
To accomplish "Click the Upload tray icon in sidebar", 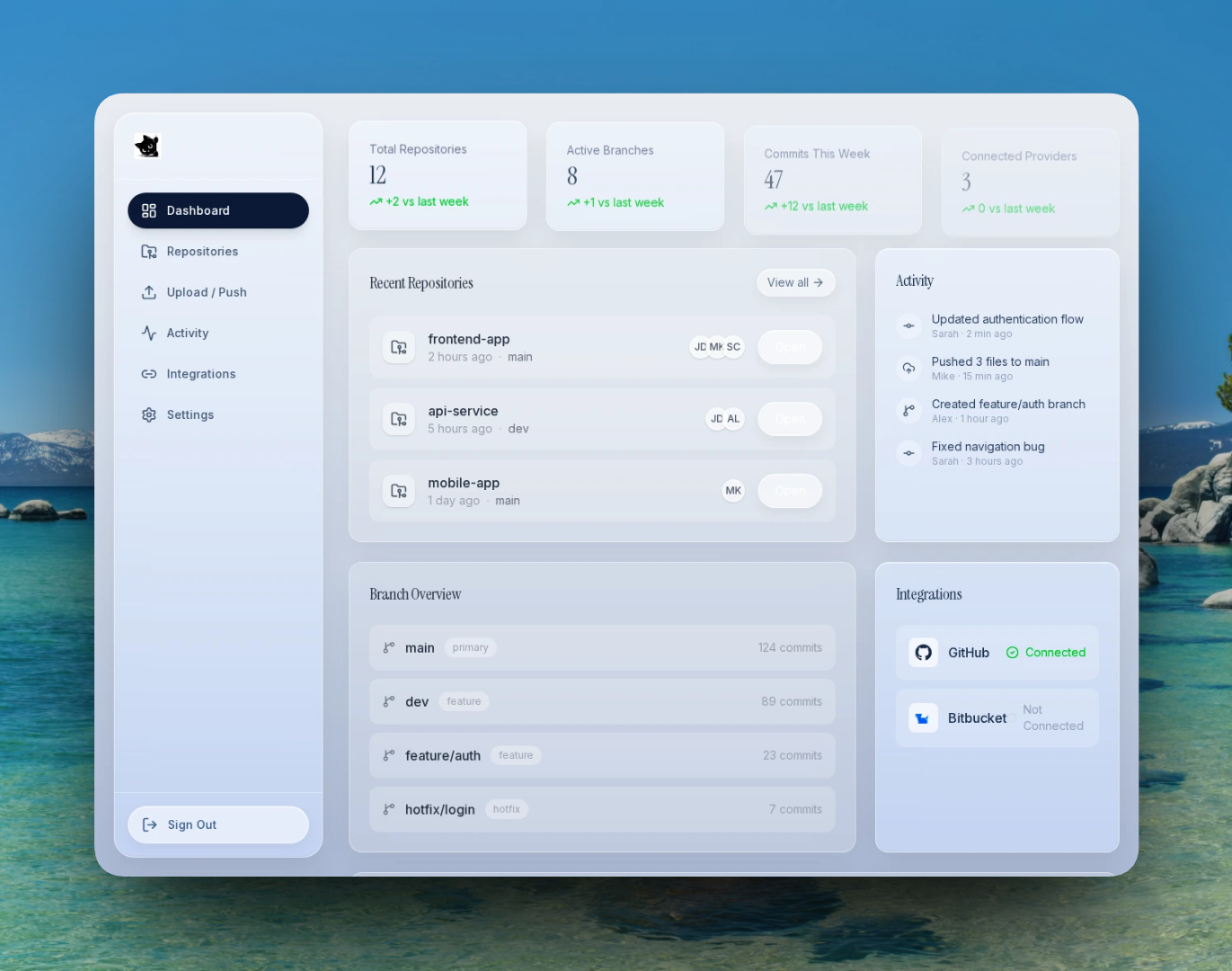I will click(x=149, y=292).
